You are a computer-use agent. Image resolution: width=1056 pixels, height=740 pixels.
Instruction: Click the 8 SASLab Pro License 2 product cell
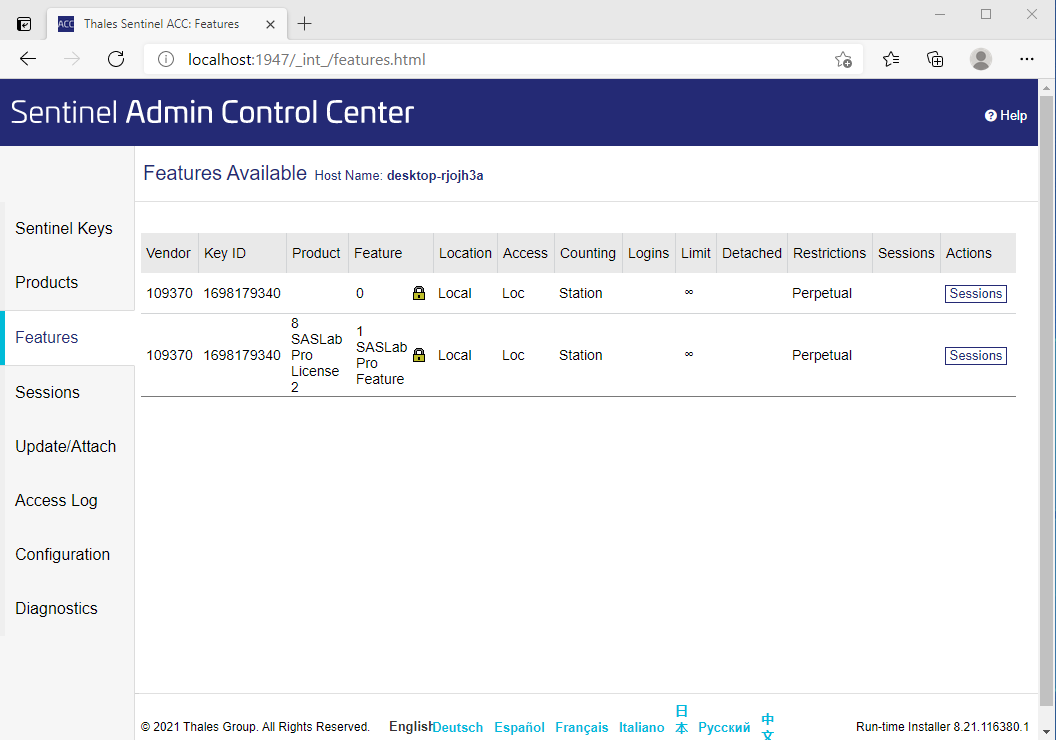[316, 355]
